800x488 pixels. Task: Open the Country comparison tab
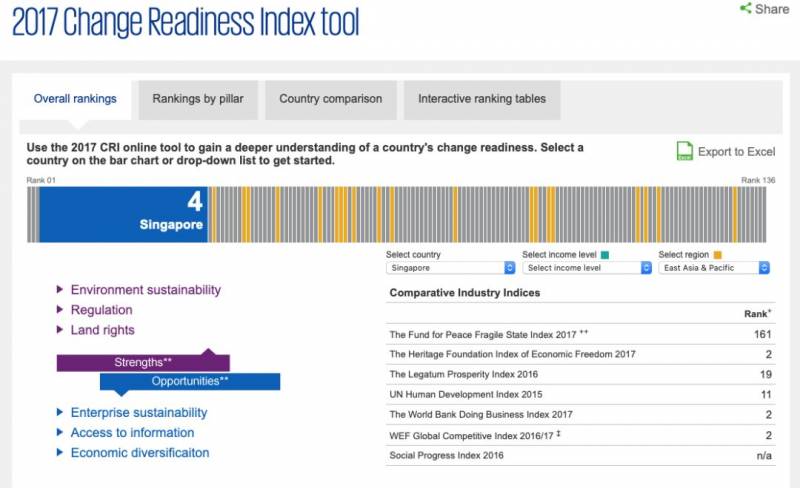click(x=330, y=99)
